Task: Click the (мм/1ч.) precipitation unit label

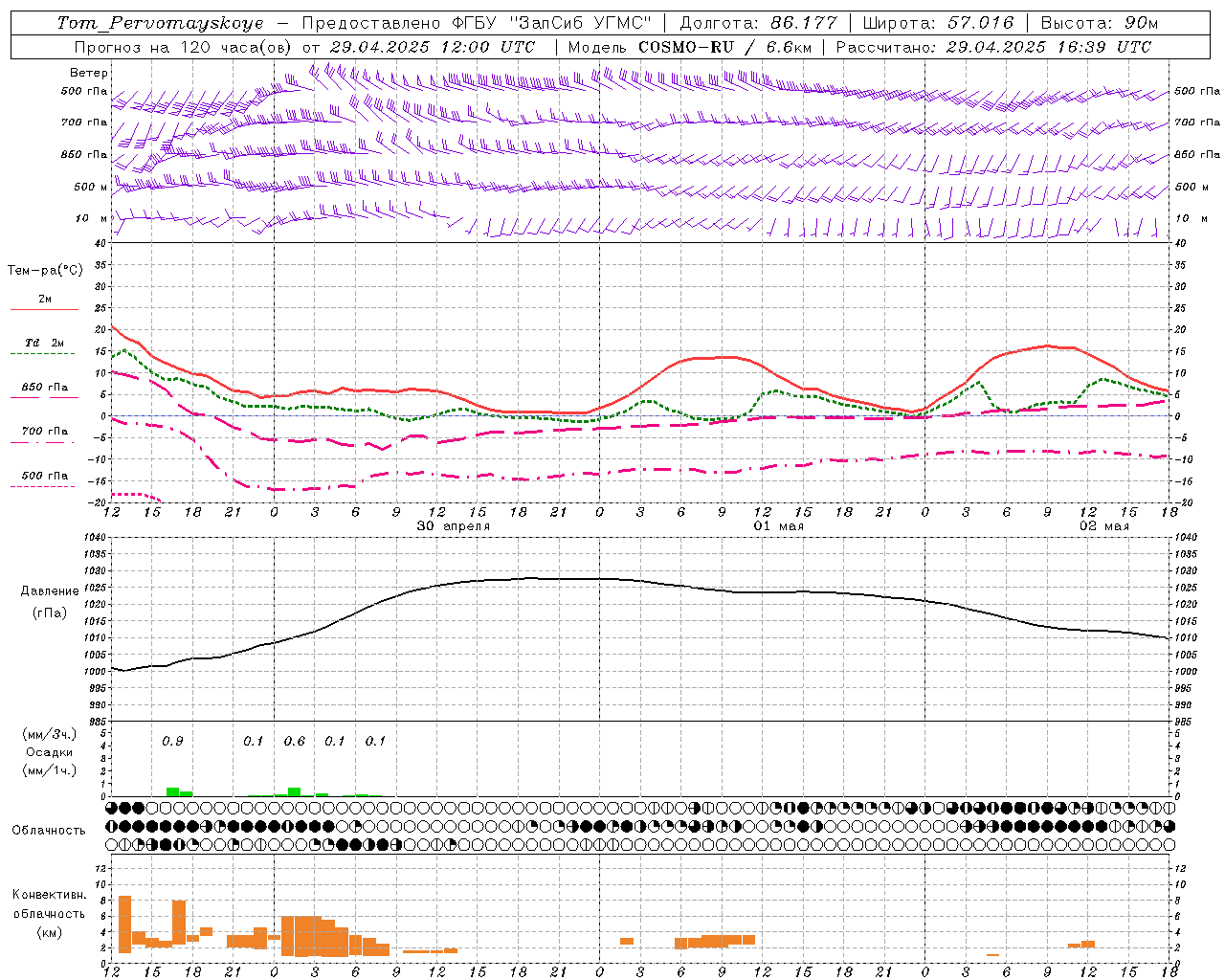Action: (50, 770)
